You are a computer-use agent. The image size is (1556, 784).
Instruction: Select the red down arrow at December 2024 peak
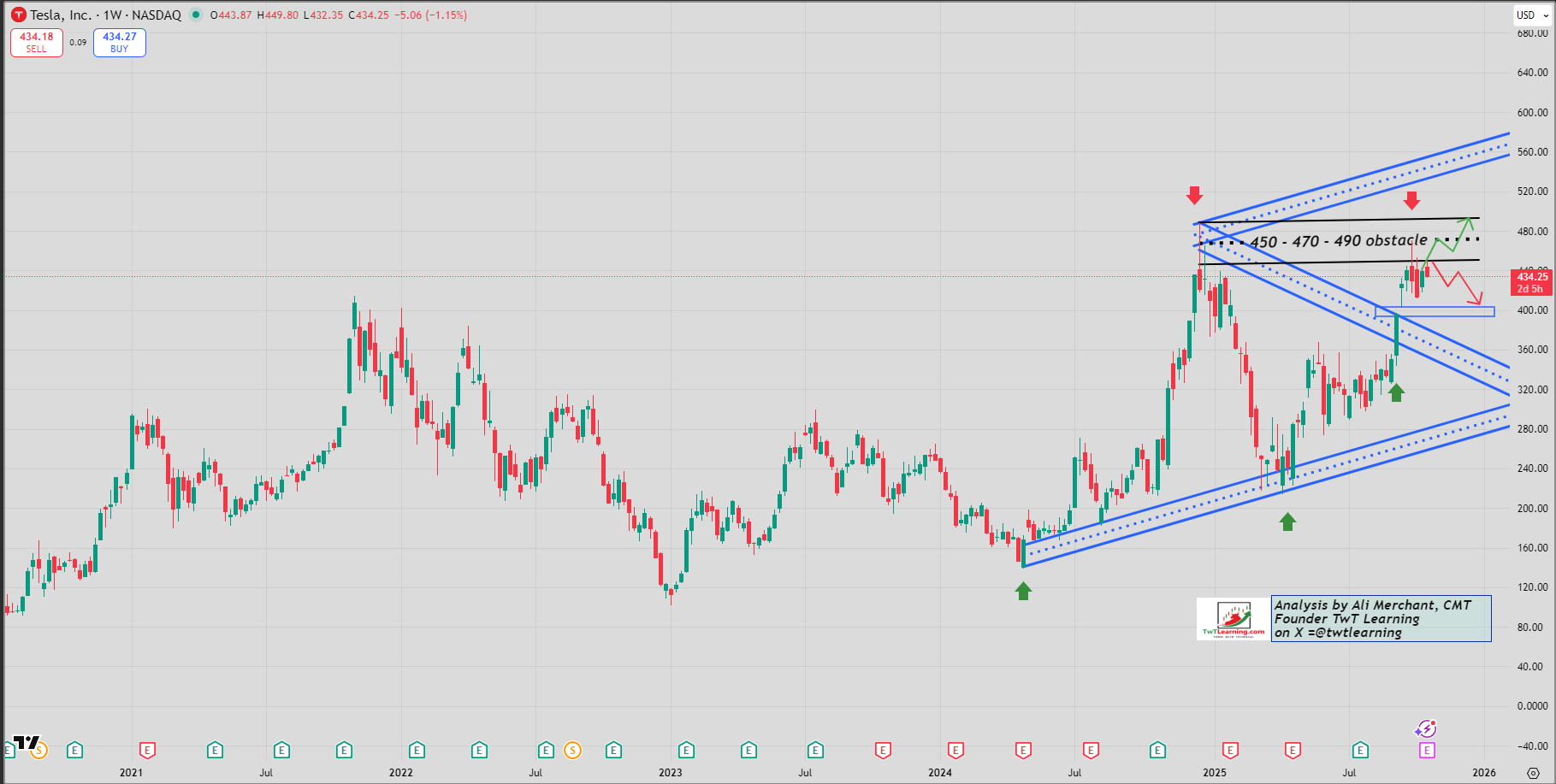pyautogui.click(x=1194, y=196)
